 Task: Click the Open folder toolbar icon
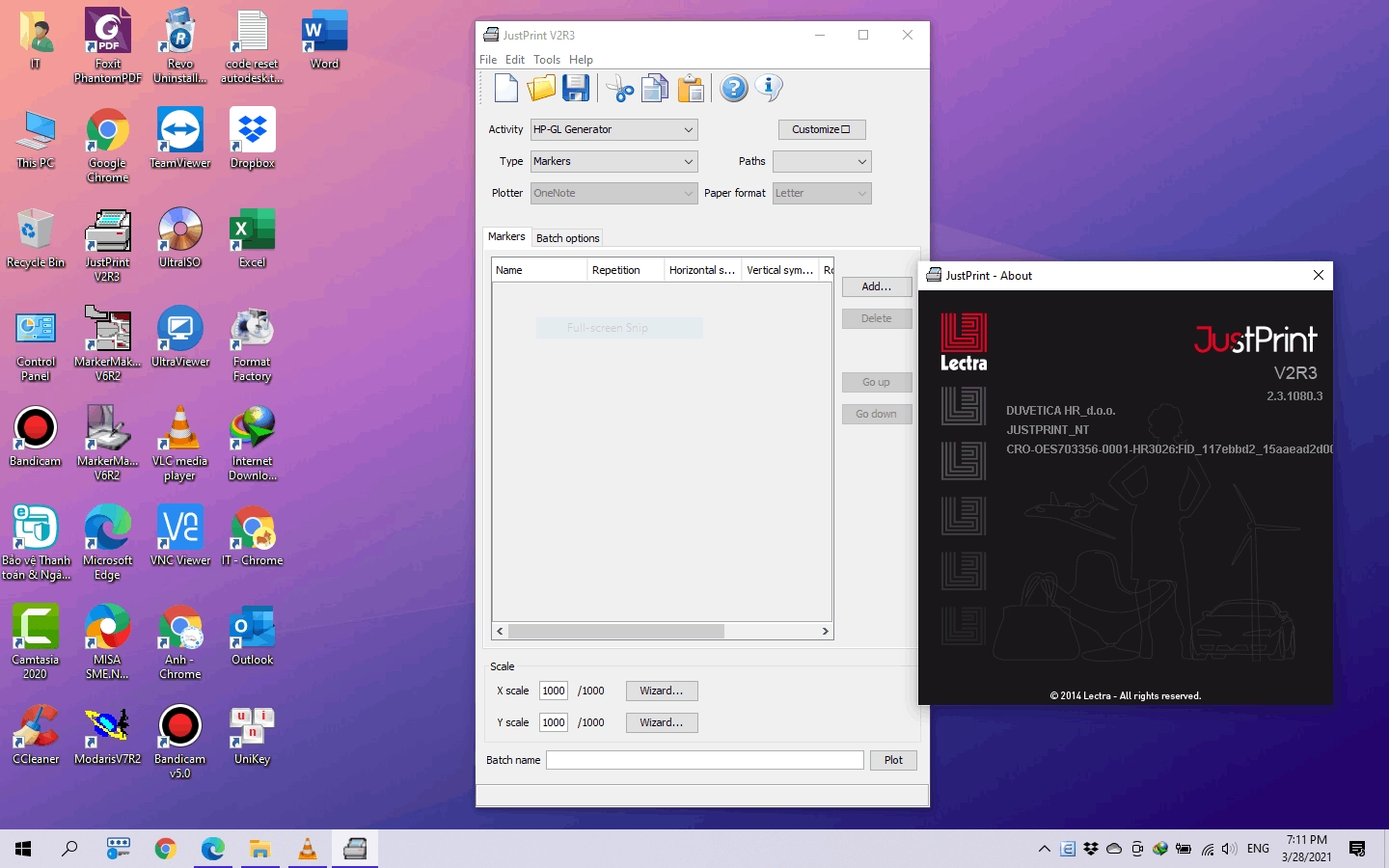(541, 89)
